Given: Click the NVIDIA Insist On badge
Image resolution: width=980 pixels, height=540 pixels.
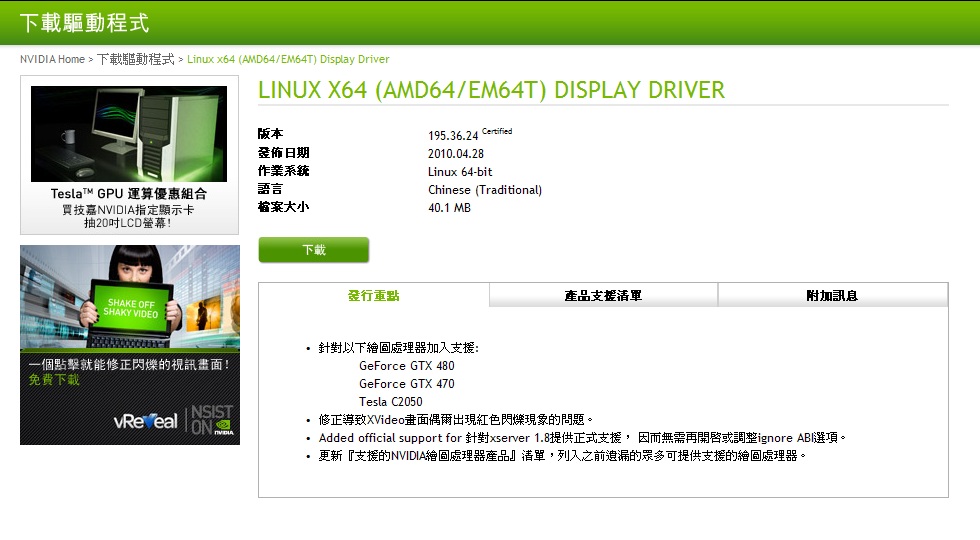Looking at the screenshot, I should click(x=214, y=420).
